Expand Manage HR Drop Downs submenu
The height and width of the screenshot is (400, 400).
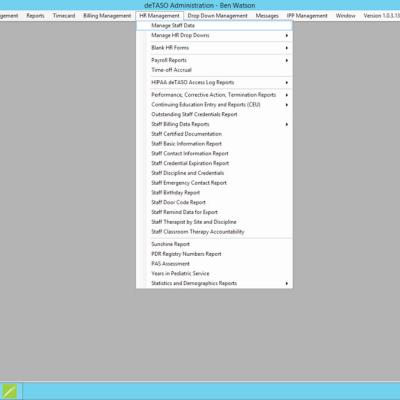pos(214,35)
